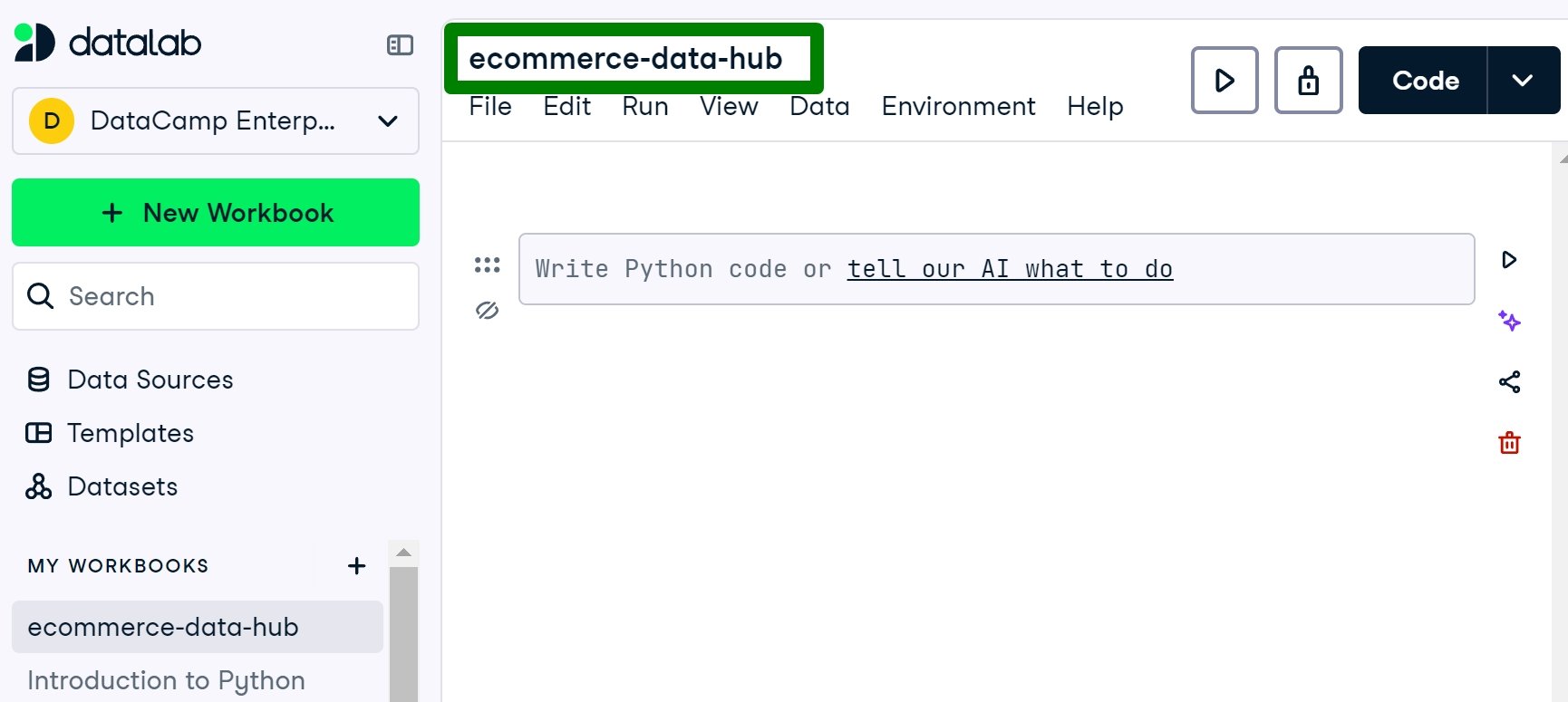
Task: Add a workbook with the plus icon
Action: 356,566
